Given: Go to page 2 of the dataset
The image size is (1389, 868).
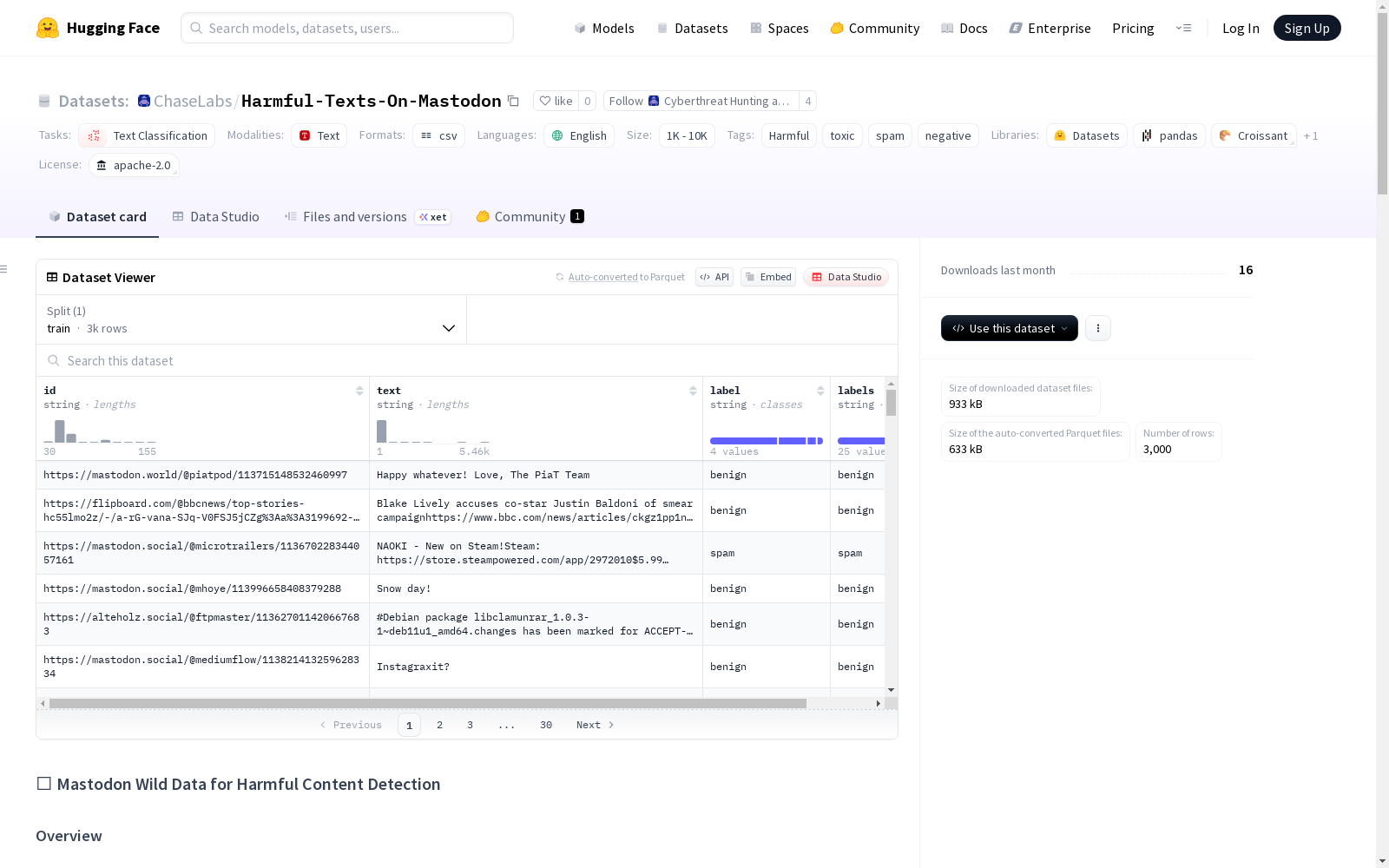Looking at the screenshot, I should click(x=440, y=725).
